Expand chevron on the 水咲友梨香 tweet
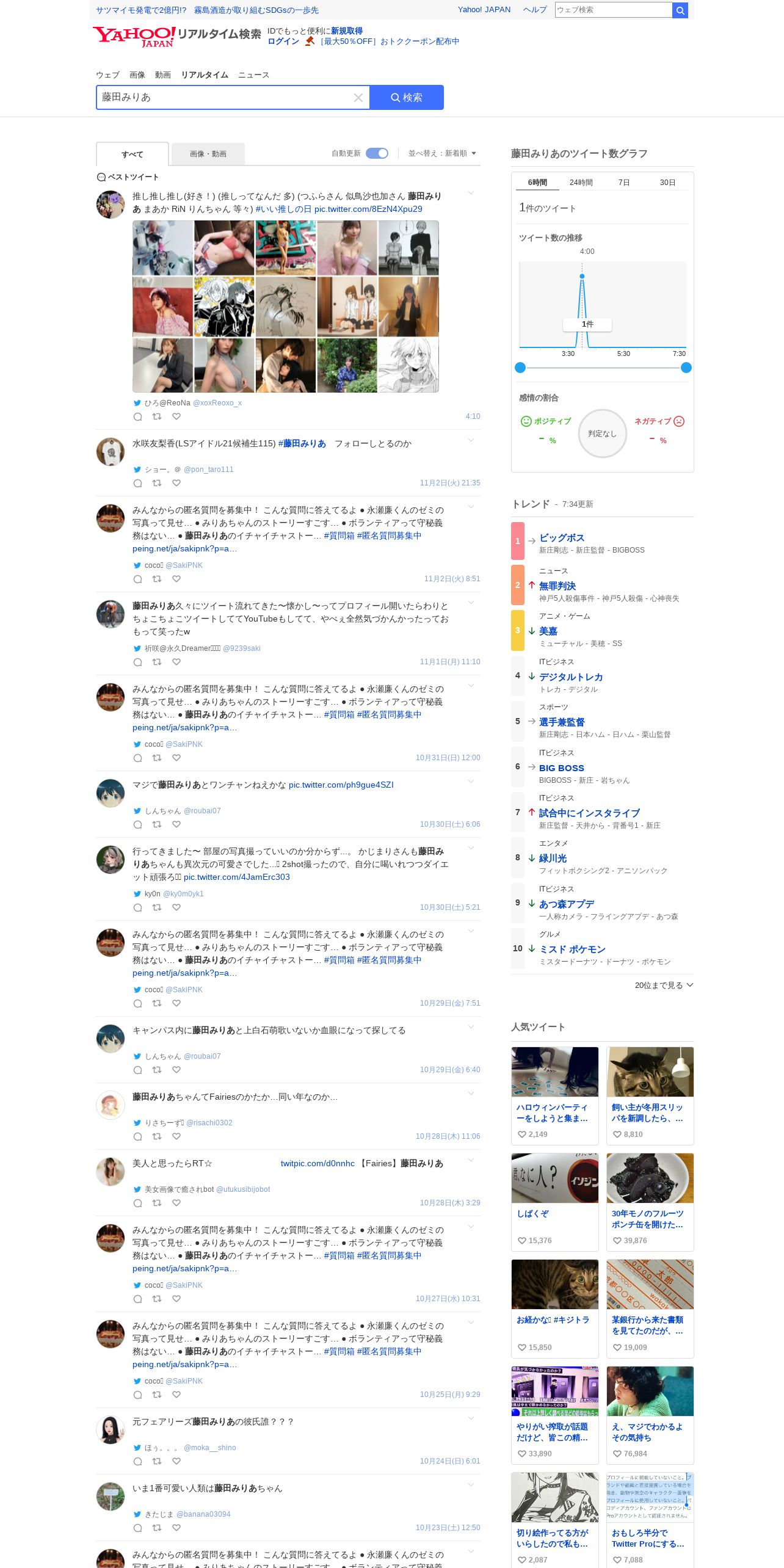The height and width of the screenshot is (1568, 784). (471, 441)
